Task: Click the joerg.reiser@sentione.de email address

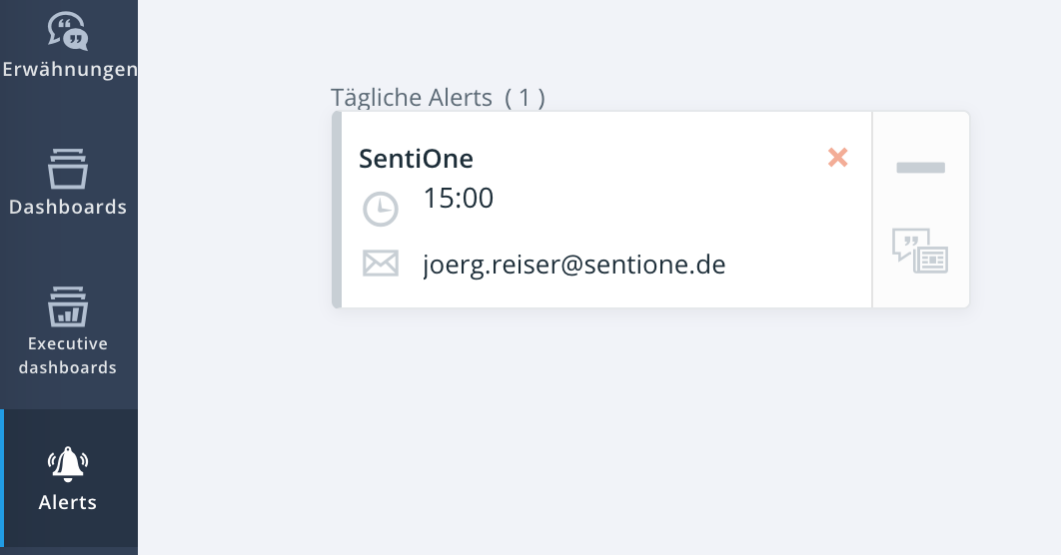Action: point(574,264)
